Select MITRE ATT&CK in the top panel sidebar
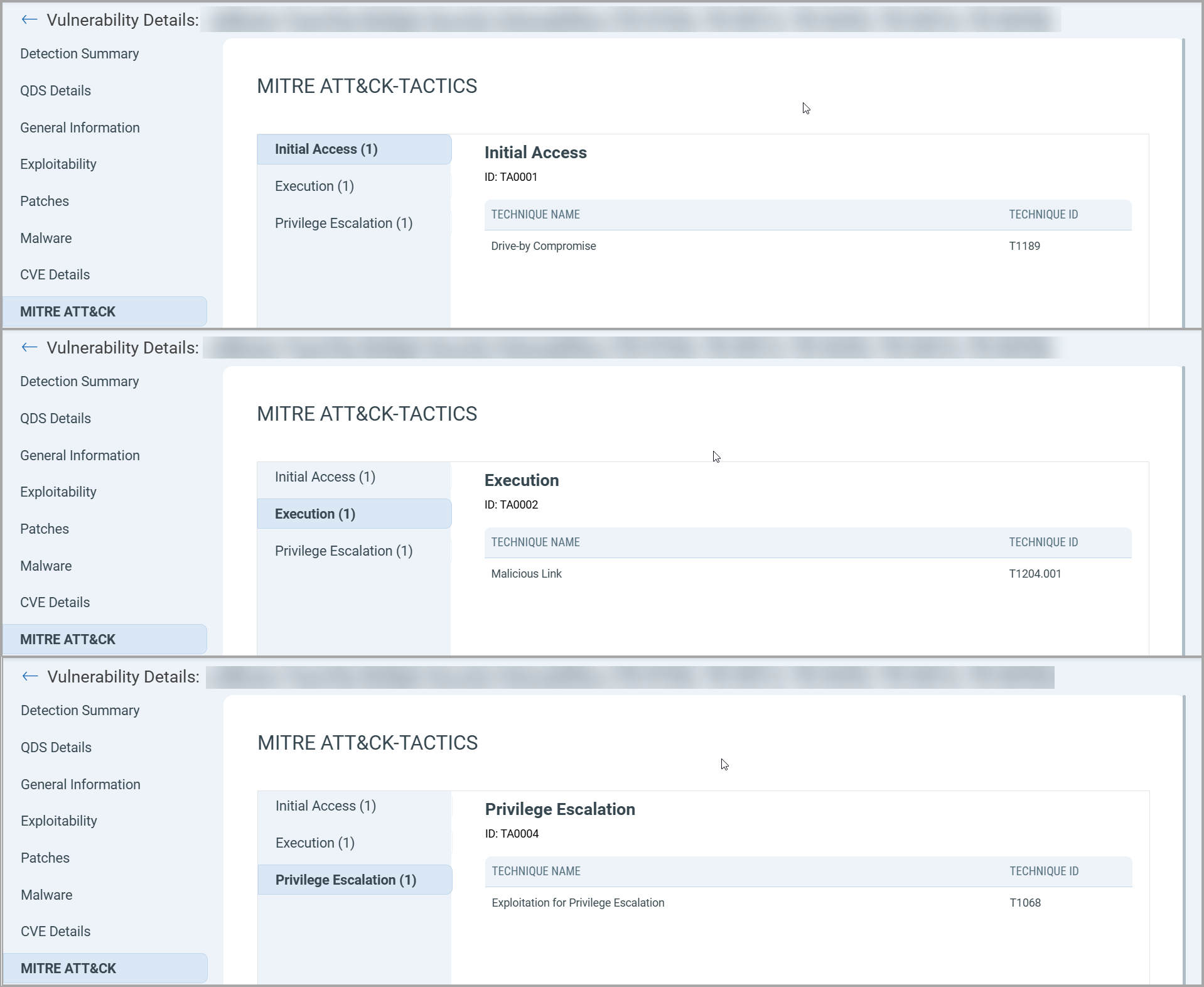 click(105, 311)
